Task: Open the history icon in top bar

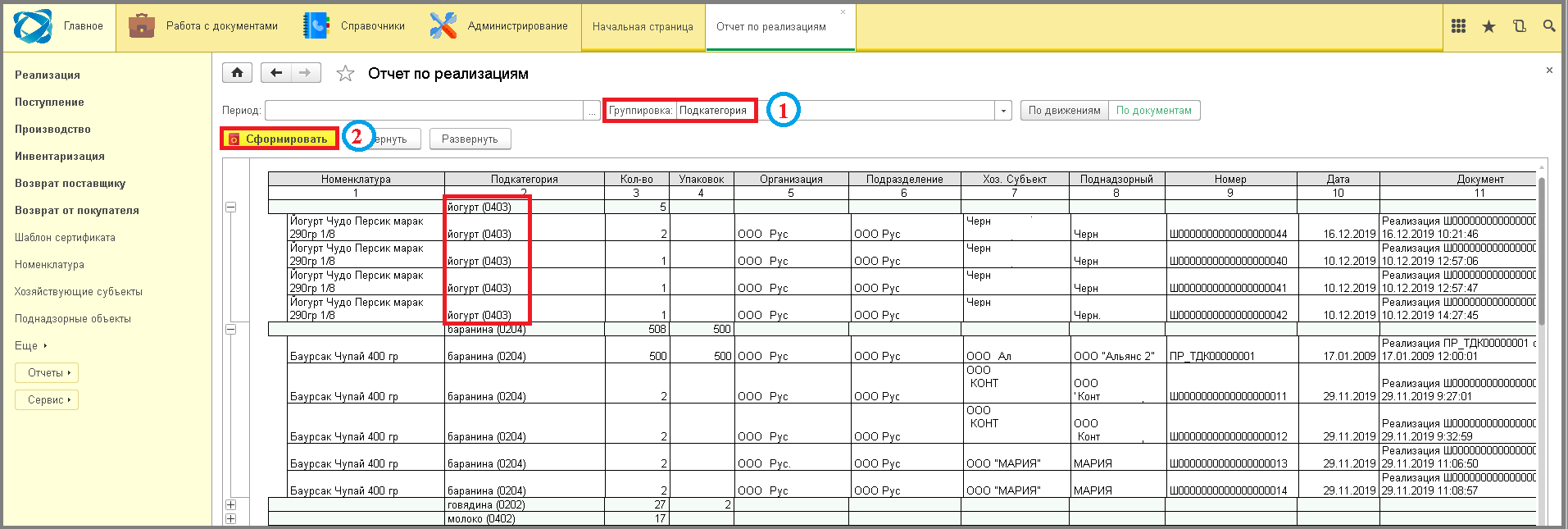Action: (1519, 26)
